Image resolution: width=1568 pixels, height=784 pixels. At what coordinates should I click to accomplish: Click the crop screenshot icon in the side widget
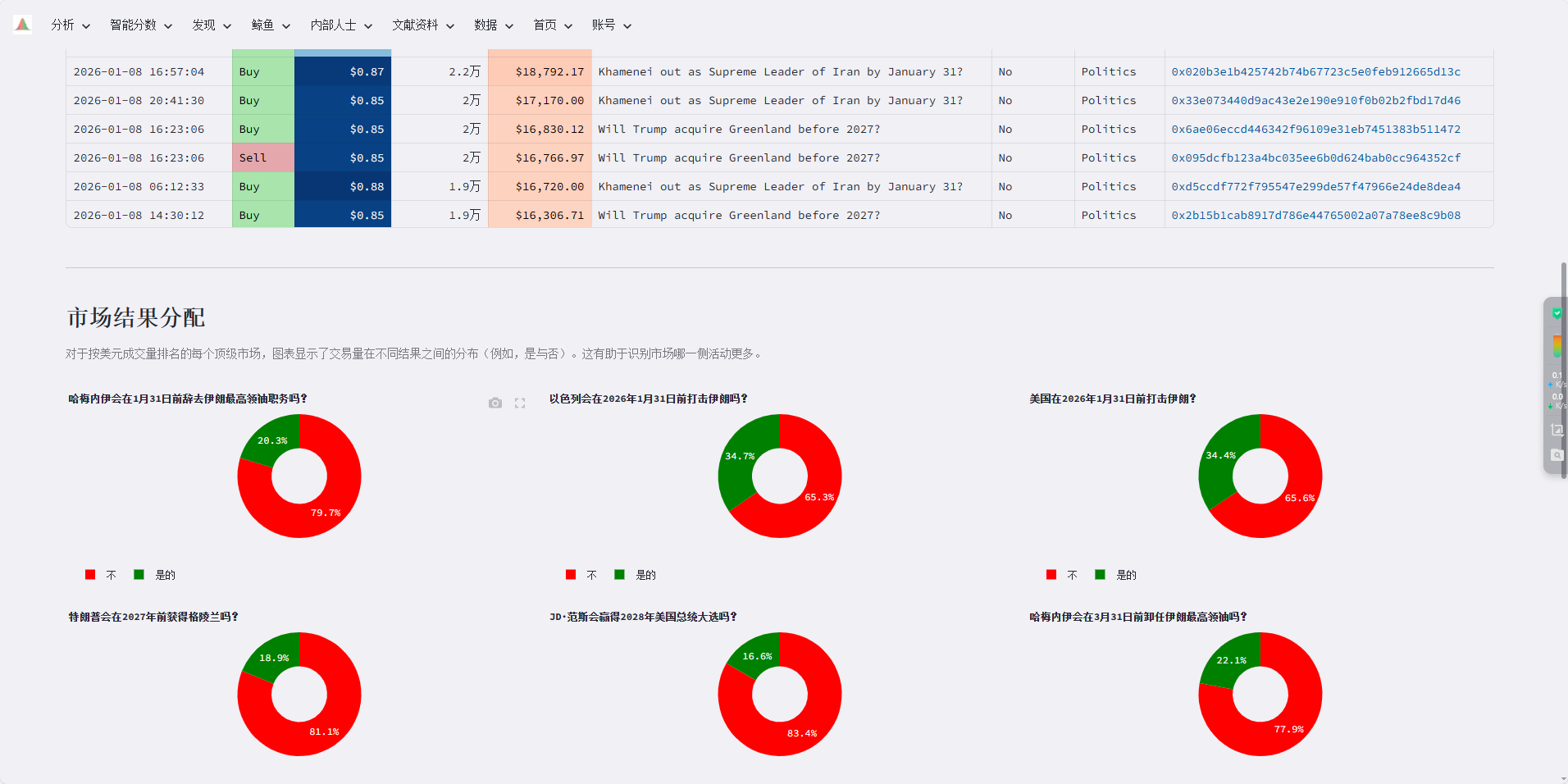(1557, 430)
